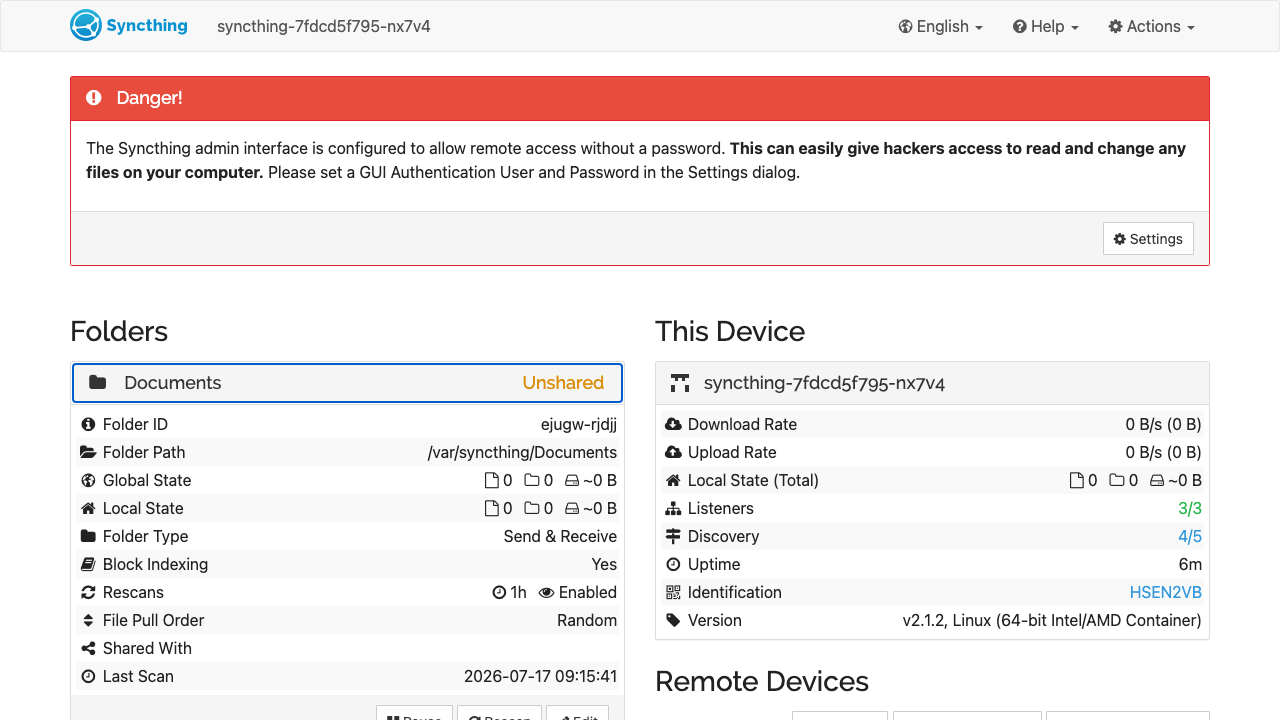This screenshot has width=1280, height=720.
Task: Click the exclamation icon beside Danger!
Action: (x=94, y=98)
